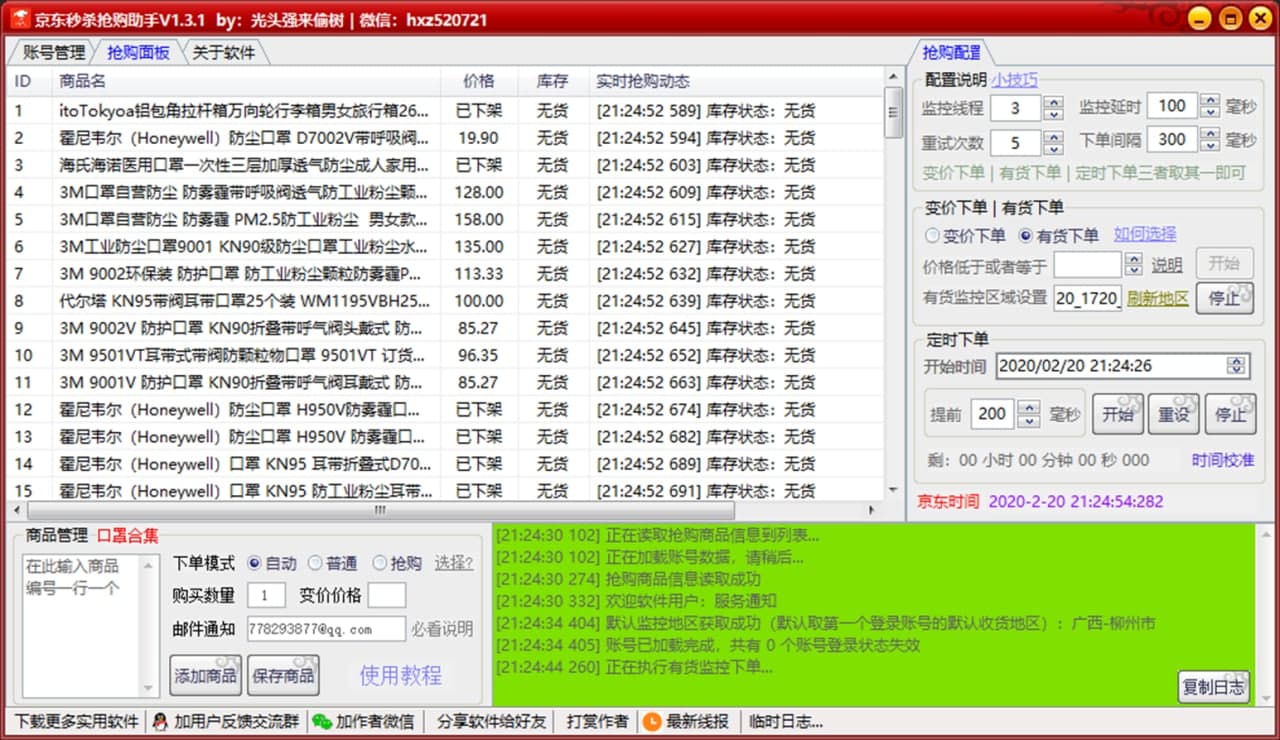The height and width of the screenshot is (740, 1280).
Task: Click the 开始时间 date-time spinner arrows
Action: click(1237, 366)
